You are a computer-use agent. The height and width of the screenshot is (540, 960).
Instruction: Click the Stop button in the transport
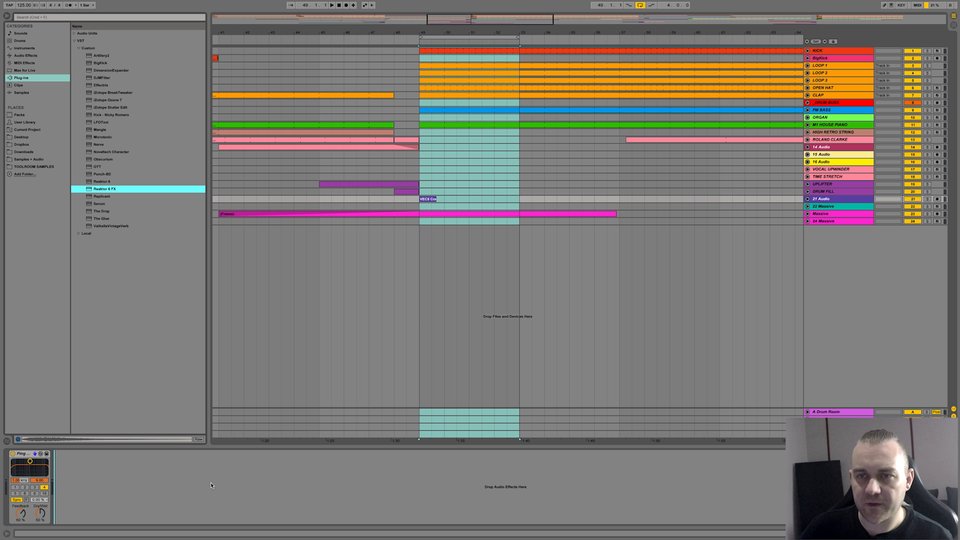339,5
